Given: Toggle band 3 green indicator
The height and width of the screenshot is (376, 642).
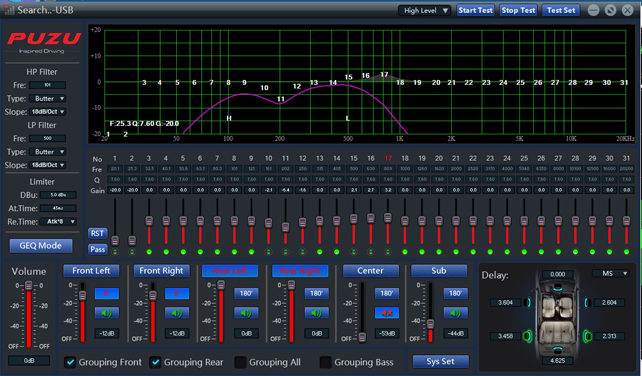Looking at the screenshot, I should click(149, 251).
